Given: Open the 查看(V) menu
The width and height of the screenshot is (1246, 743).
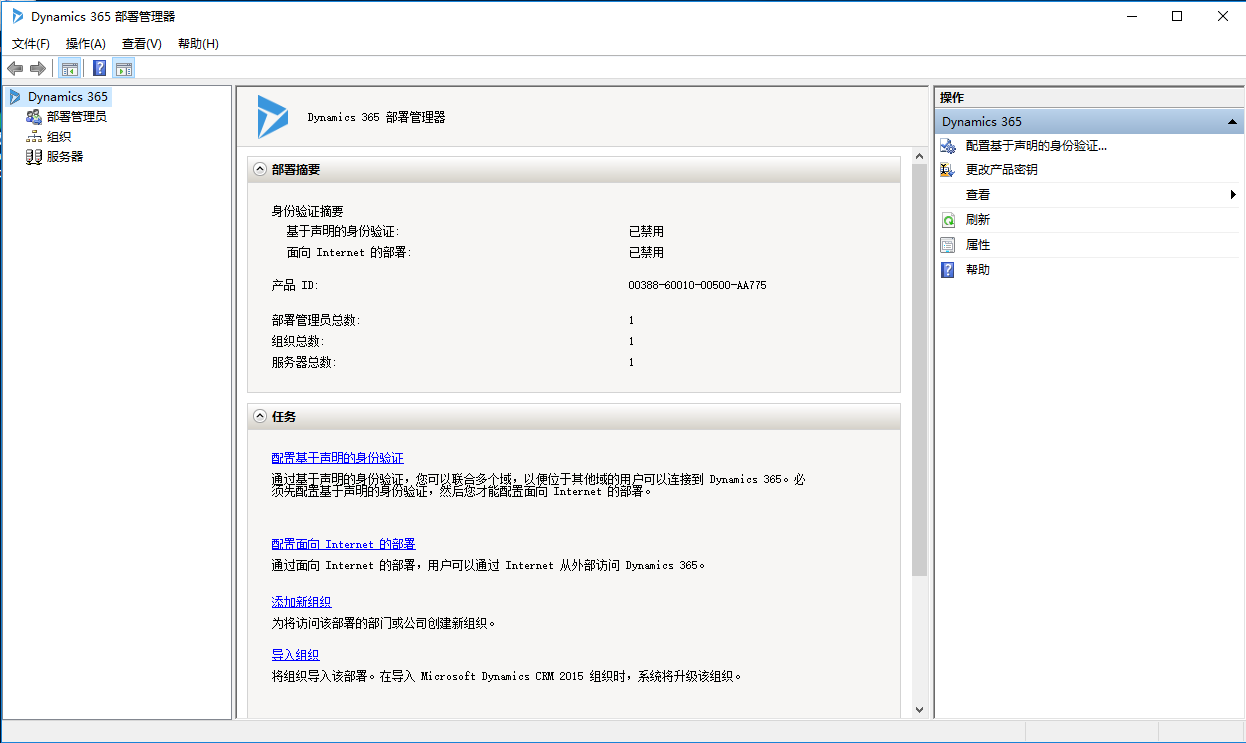Looking at the screenshot, I should (x=142, y=44).
